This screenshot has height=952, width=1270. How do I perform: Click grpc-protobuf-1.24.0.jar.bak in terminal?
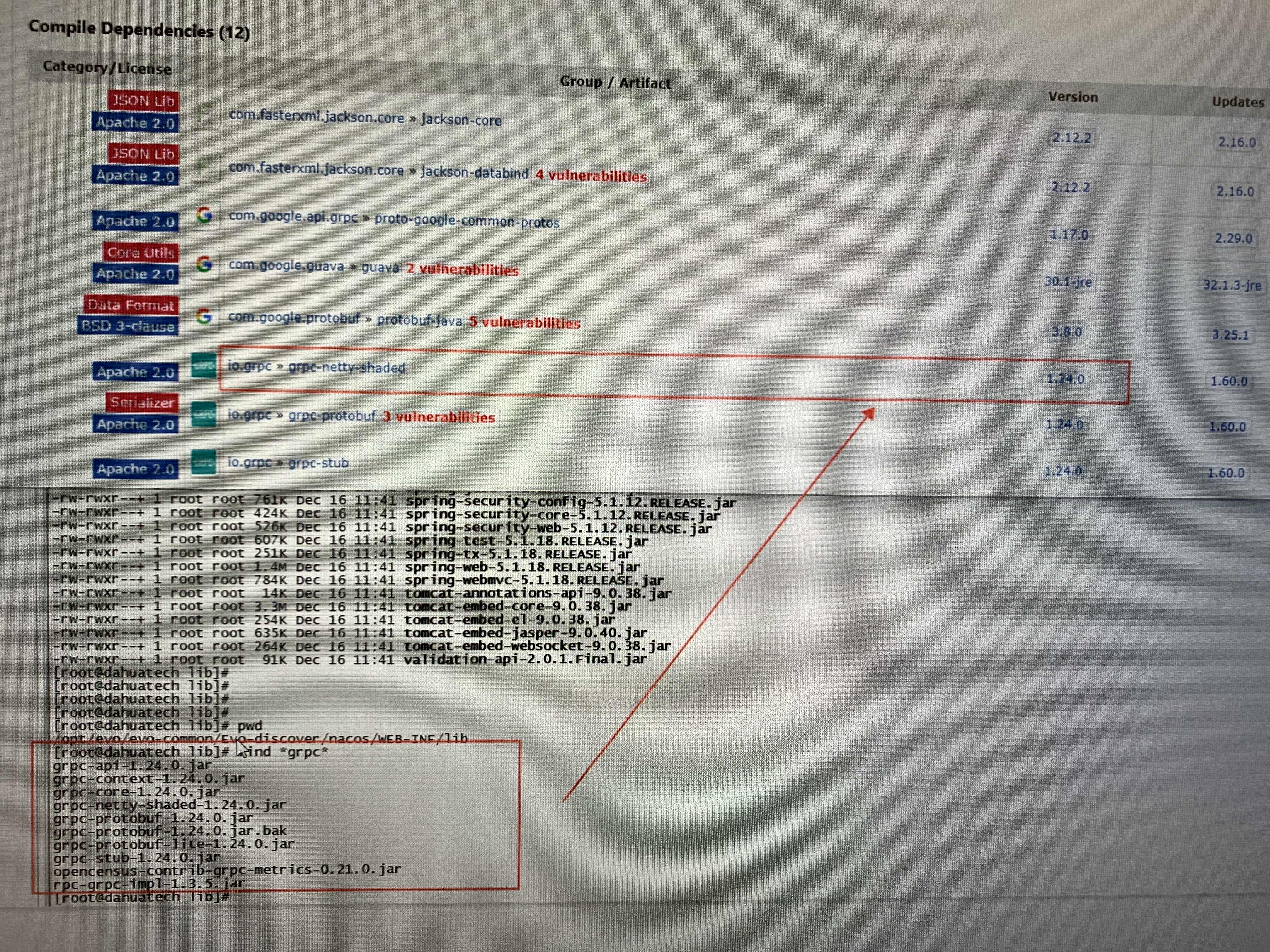coord(170,831)
